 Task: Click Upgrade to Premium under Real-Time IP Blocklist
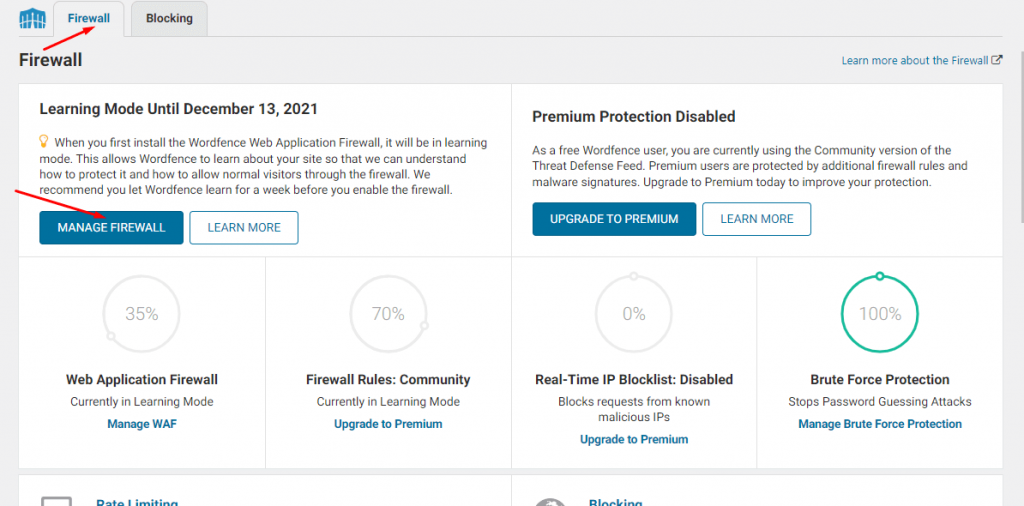(x=634, y=439)
